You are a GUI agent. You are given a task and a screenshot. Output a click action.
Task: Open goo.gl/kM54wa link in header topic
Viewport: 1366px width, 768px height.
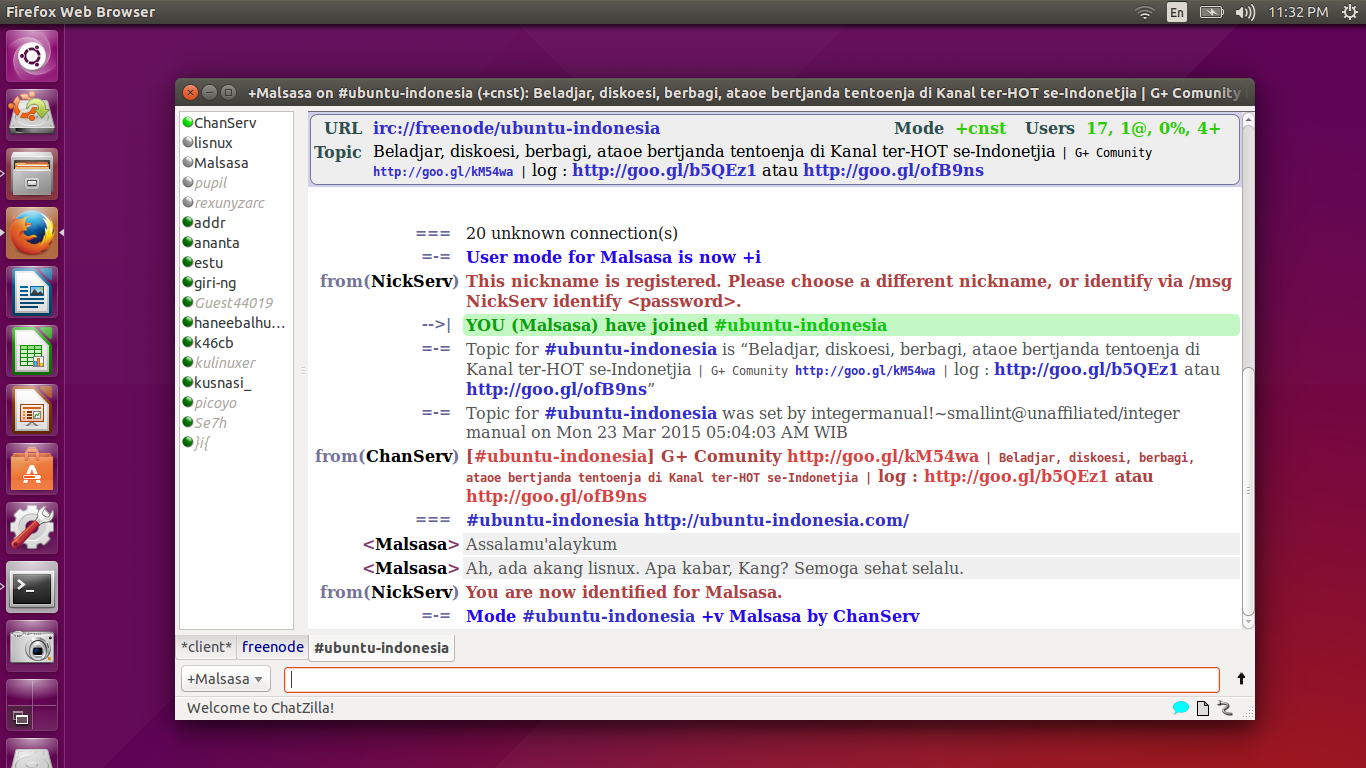click(x=443, y=171)
